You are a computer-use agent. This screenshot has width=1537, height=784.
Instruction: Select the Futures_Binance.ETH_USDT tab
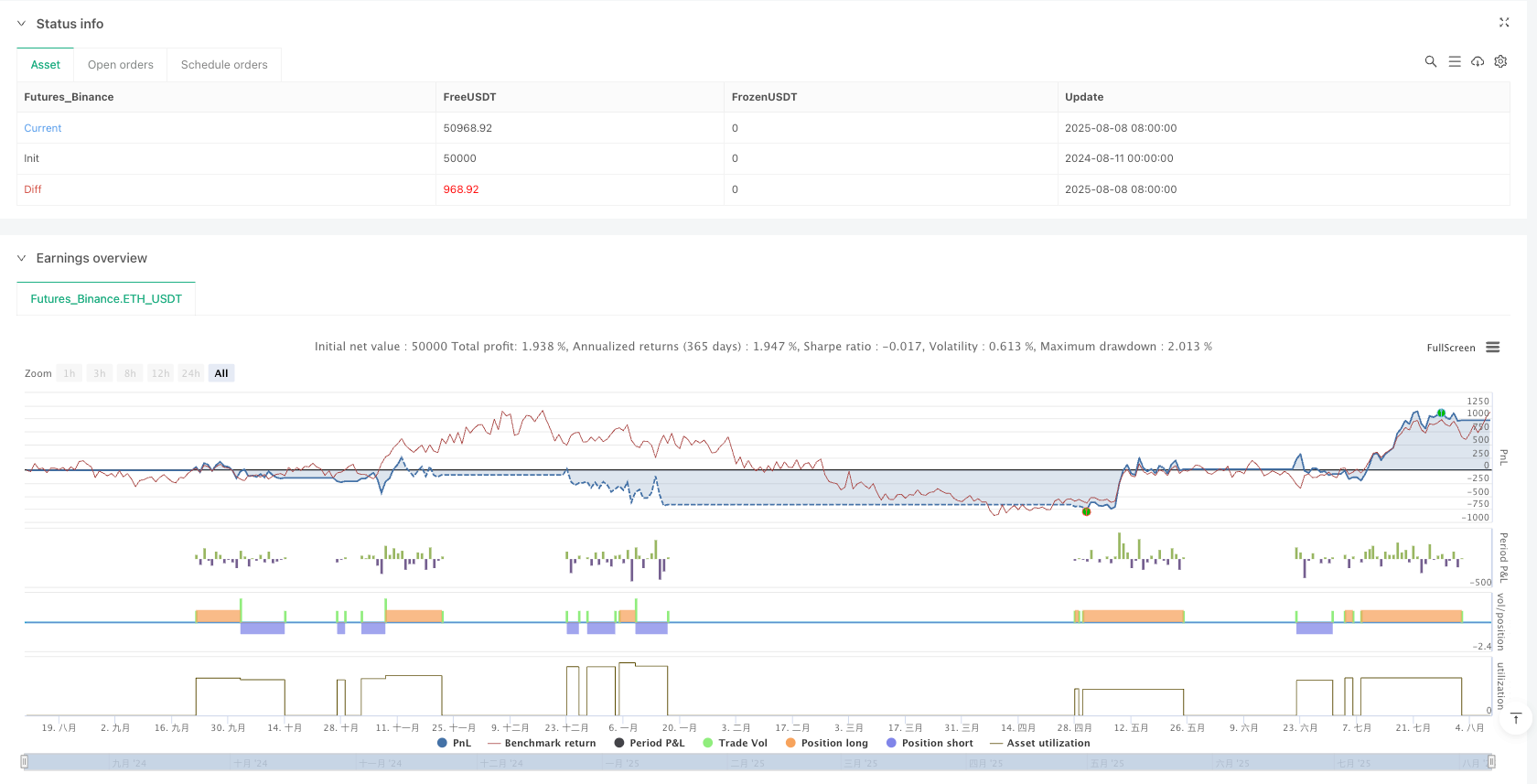(106, 299)
